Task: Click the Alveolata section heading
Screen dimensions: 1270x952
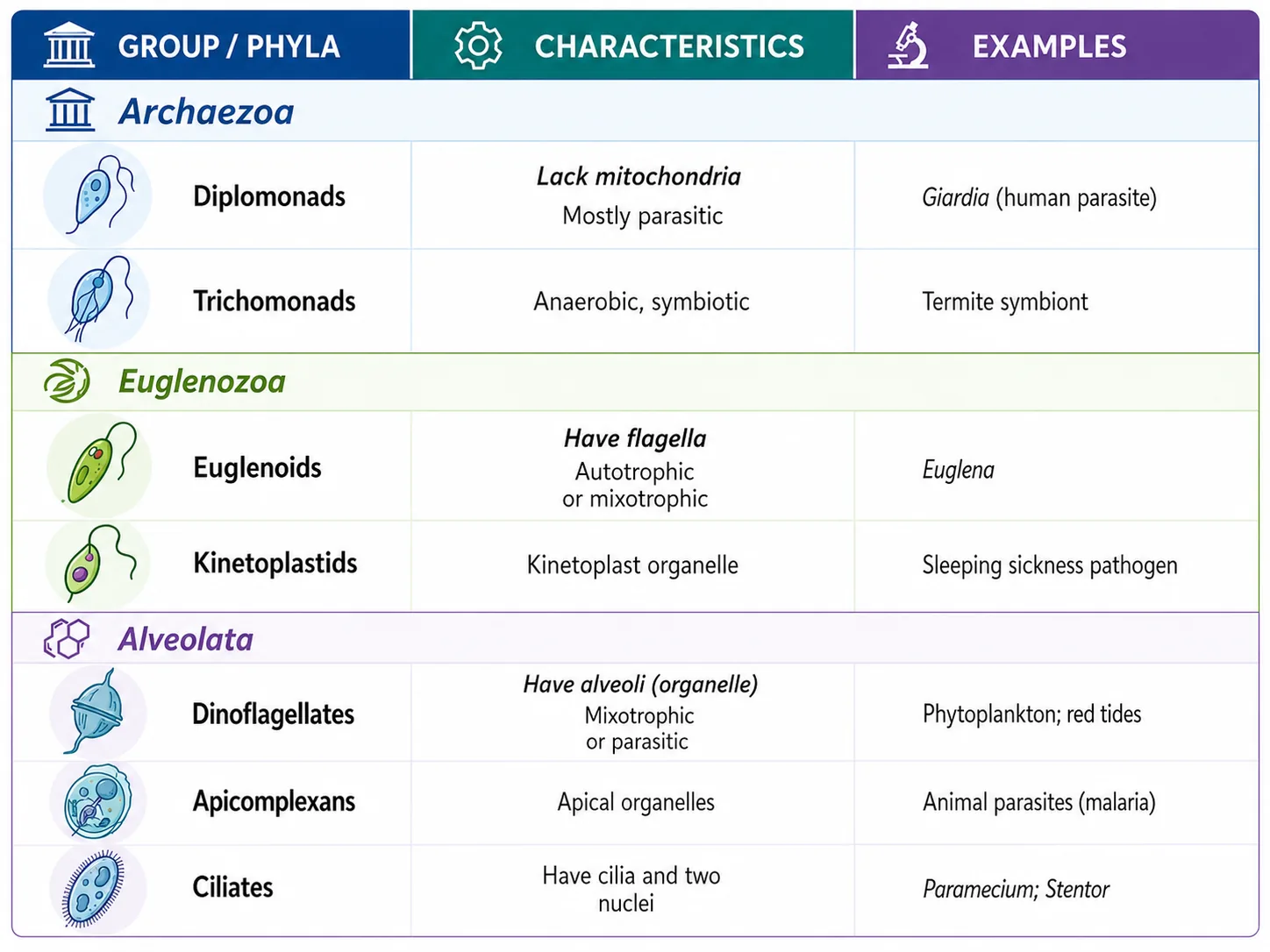Action: (x=186, y=639)
